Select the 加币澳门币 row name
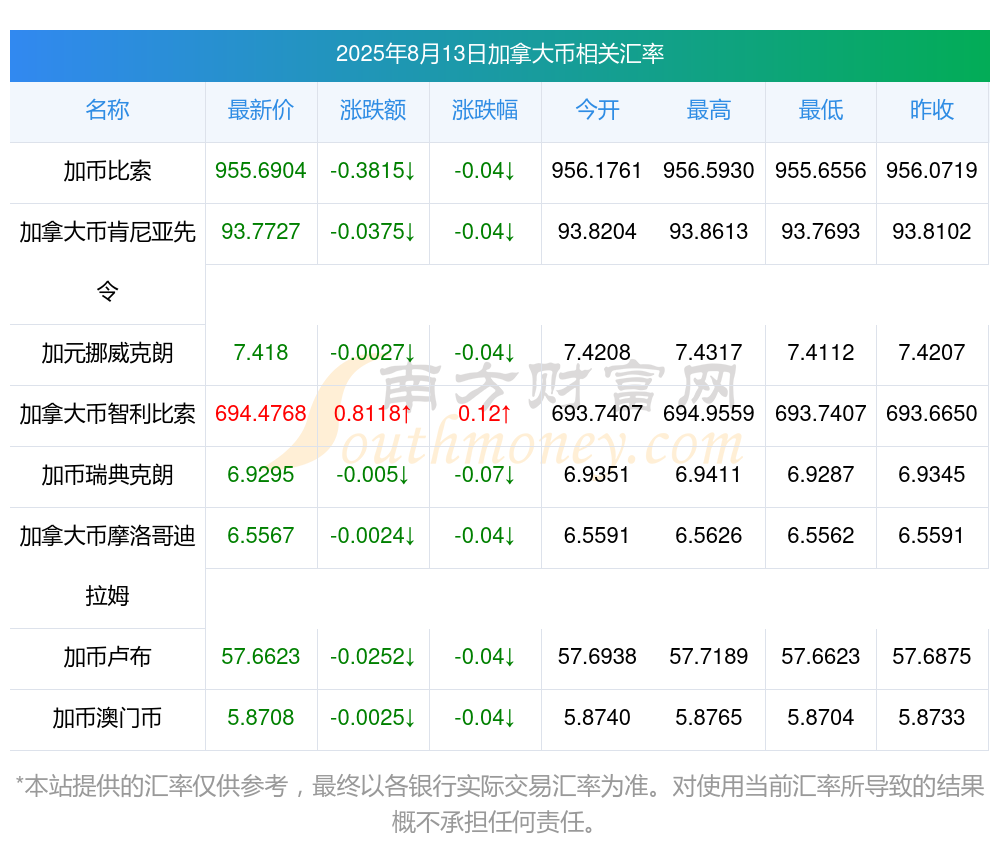1000x853 pixels. (107, 718)
